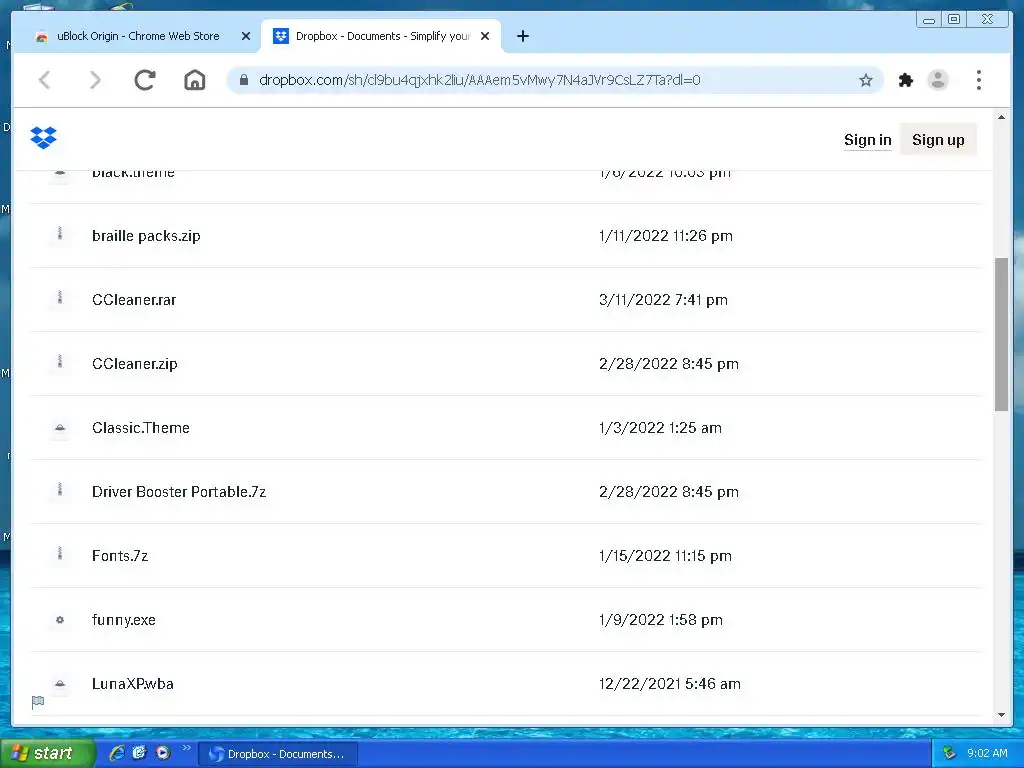Click the archive icon beside Driver Booster Portable.7z

click(x=60, y=490)
